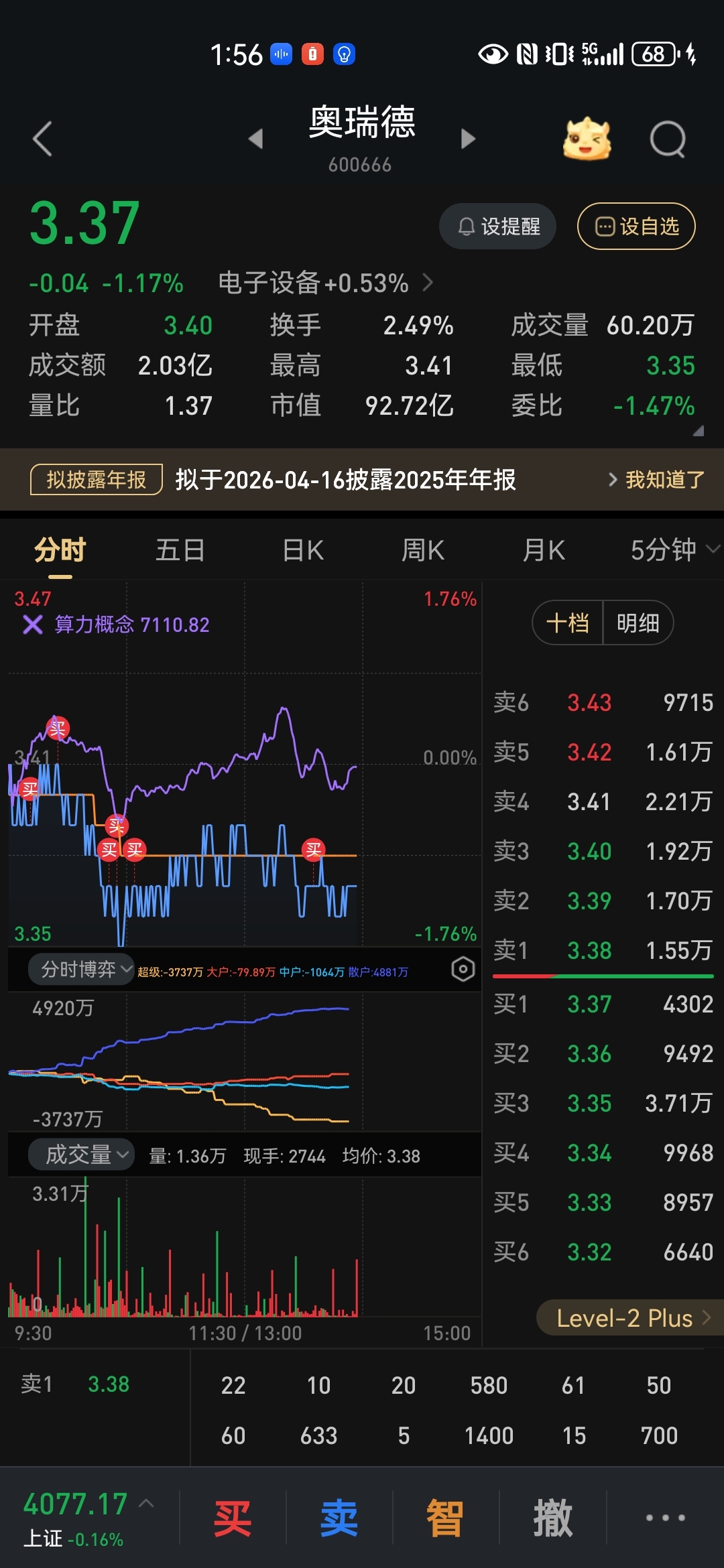This screenshot has width=724, height=1568.
Task: Select the 分时 tab
Action: coord(60,550)
